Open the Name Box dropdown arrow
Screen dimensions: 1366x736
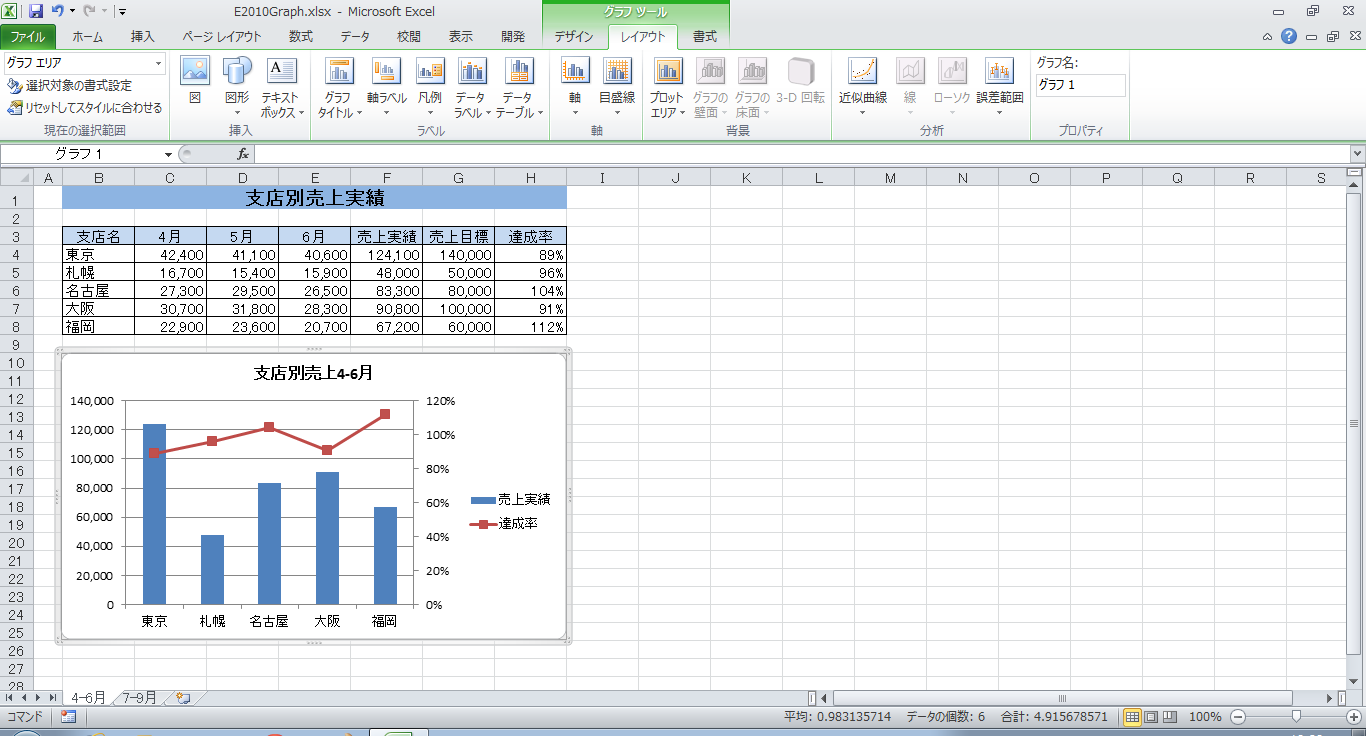tap(168, 154)
